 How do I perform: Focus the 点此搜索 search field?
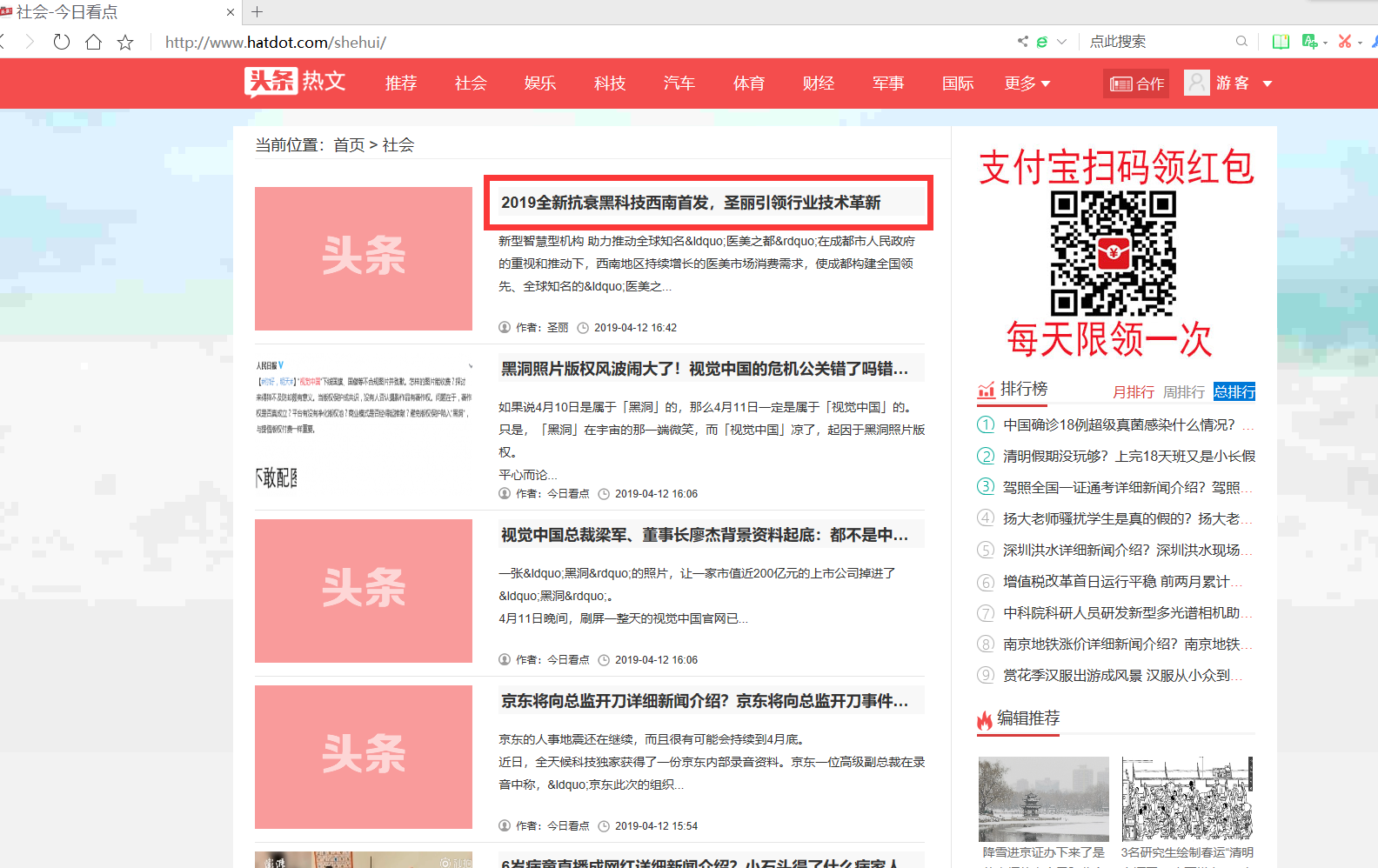click(x=1157, y=41)
